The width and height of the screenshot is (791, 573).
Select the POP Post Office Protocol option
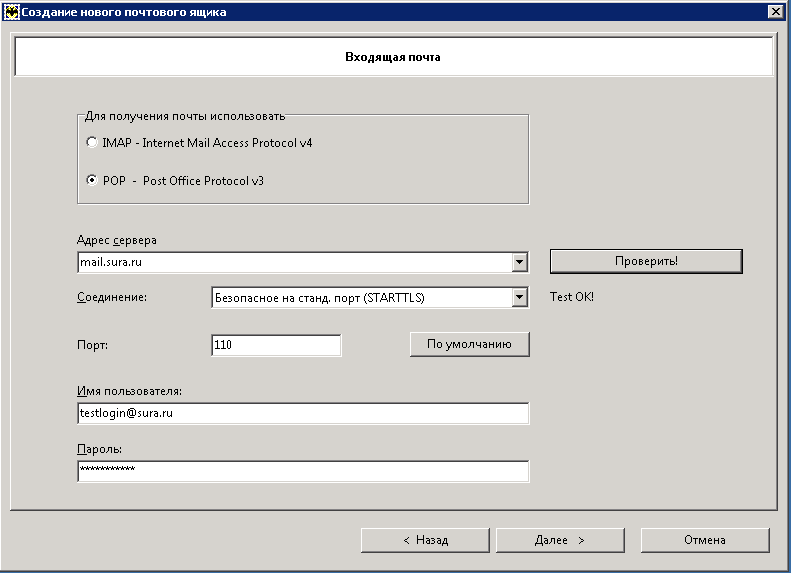pyautogui.click(x=93, y=181)
